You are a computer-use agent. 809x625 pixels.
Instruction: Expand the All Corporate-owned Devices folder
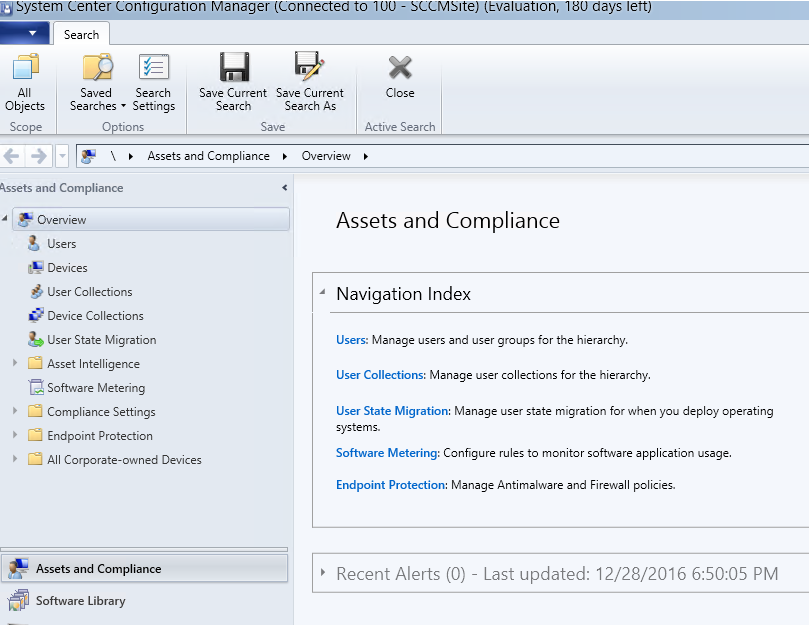click(x=15, y=458)
